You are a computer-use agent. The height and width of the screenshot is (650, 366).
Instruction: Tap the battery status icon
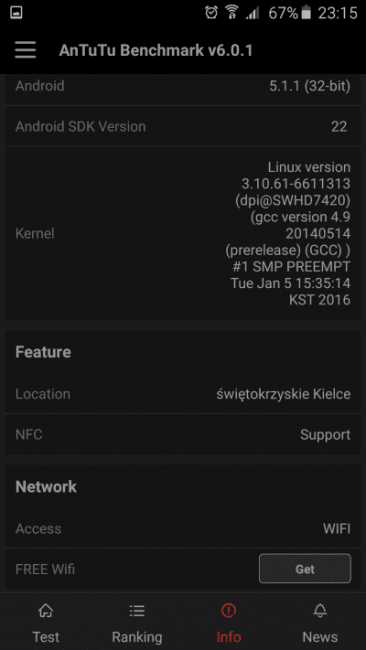point(306,13)
